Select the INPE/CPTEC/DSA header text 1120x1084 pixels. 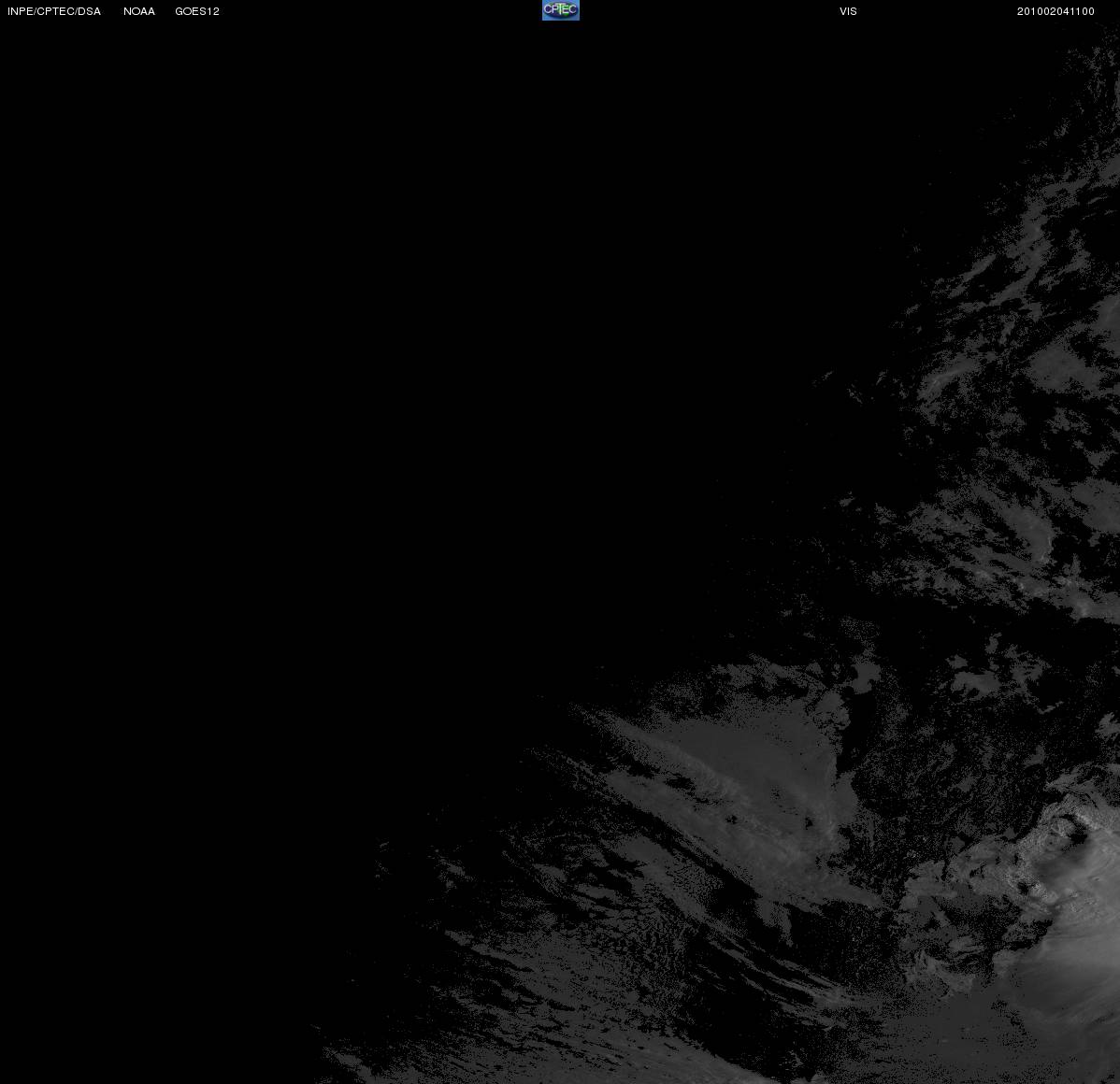(x=54, y=11)
